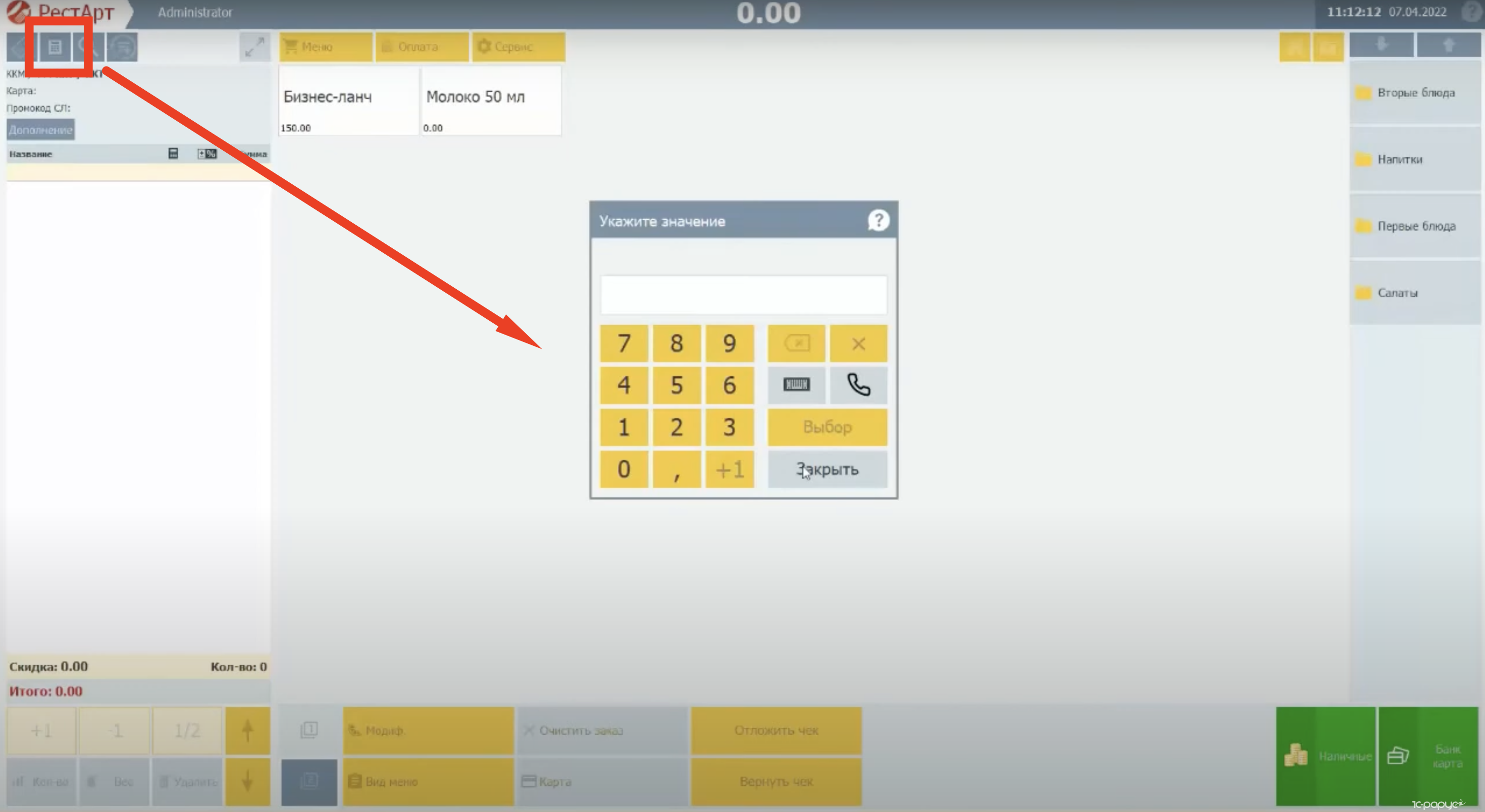Expand the order panel with diagonal arrows
The image size is (1485, 812).
pos(254,47)
